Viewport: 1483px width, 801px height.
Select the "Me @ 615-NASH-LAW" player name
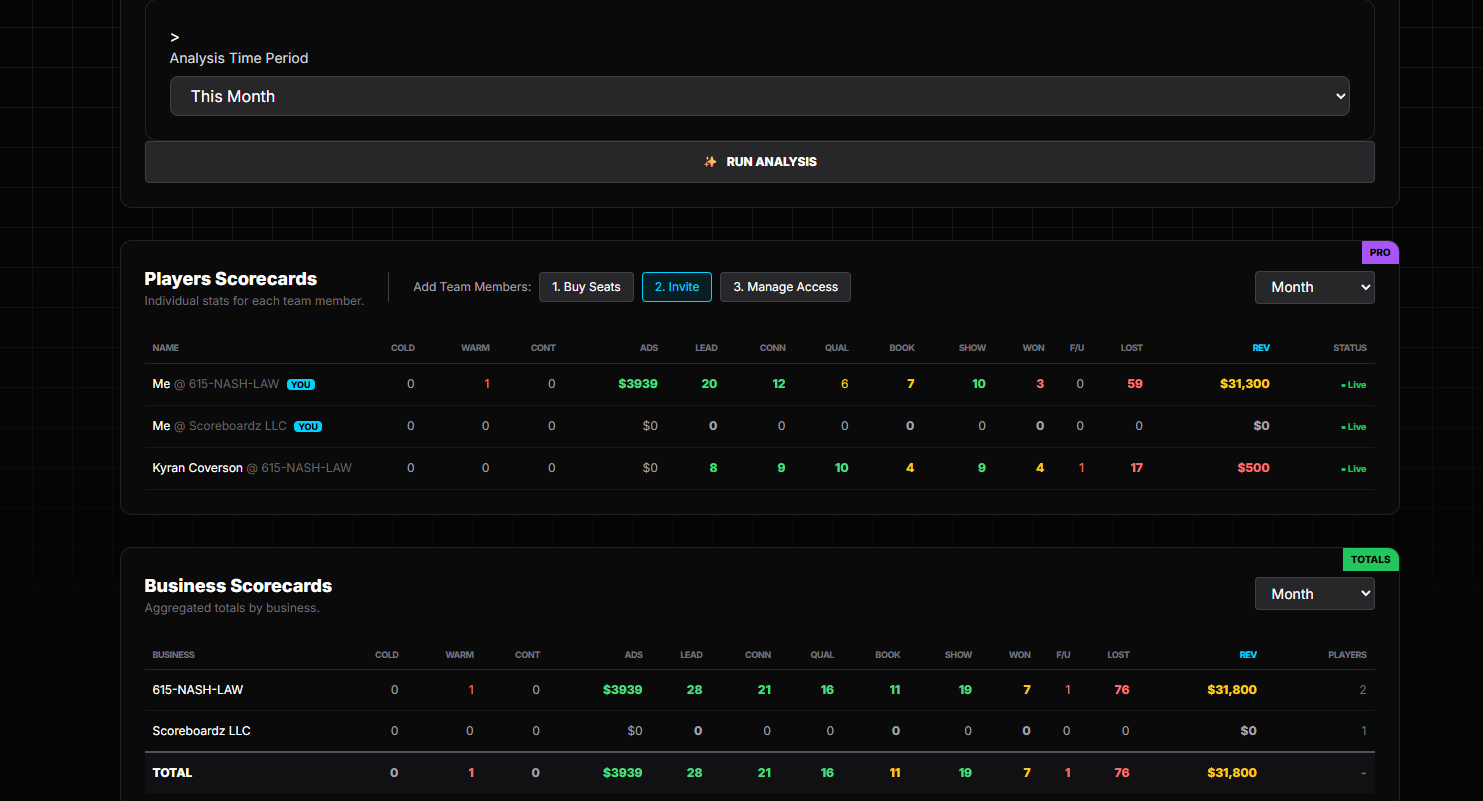click(216, 384)
